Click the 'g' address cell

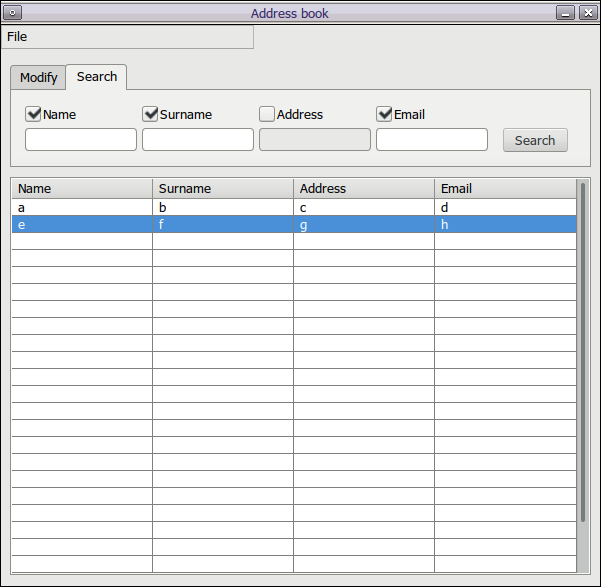[x=364, y=224]
